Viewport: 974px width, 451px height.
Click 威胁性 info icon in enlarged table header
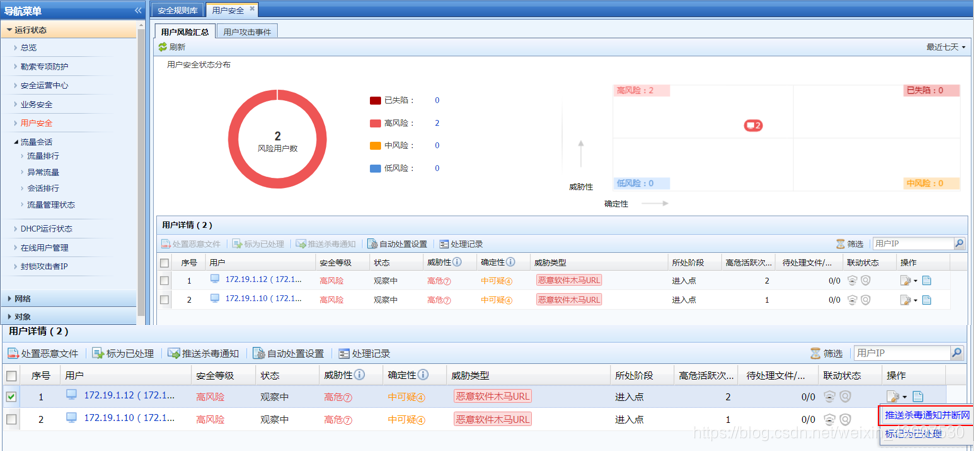360,375
